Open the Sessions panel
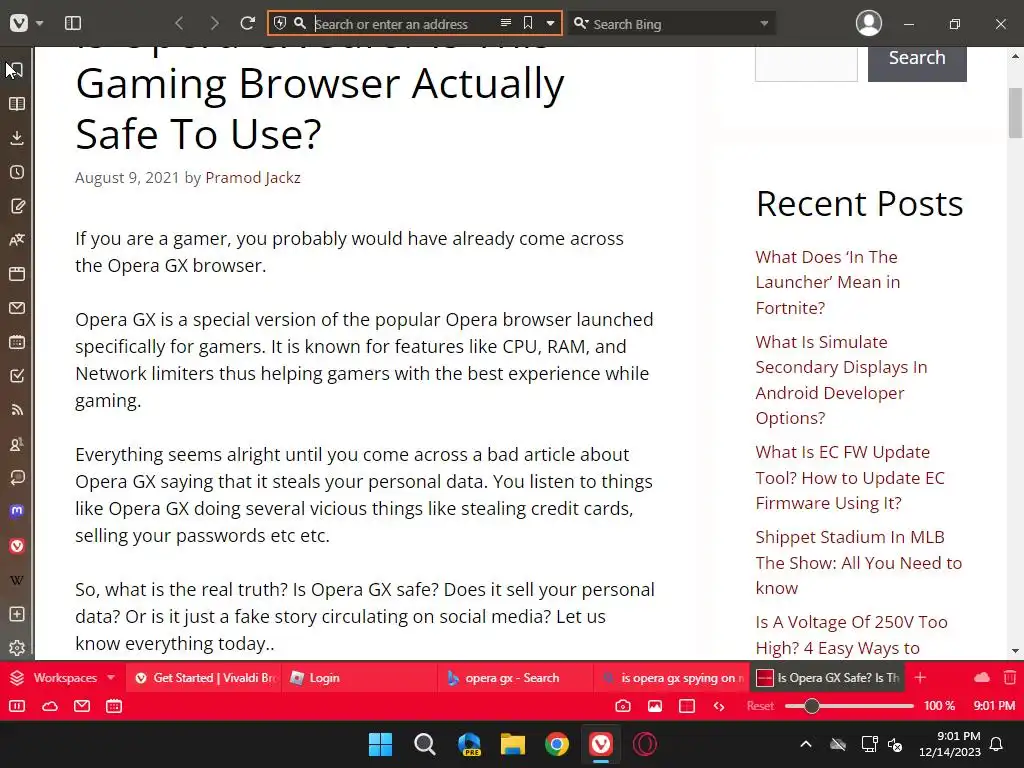This screenshot has height=768, width=1024. (x=17, y=478)
